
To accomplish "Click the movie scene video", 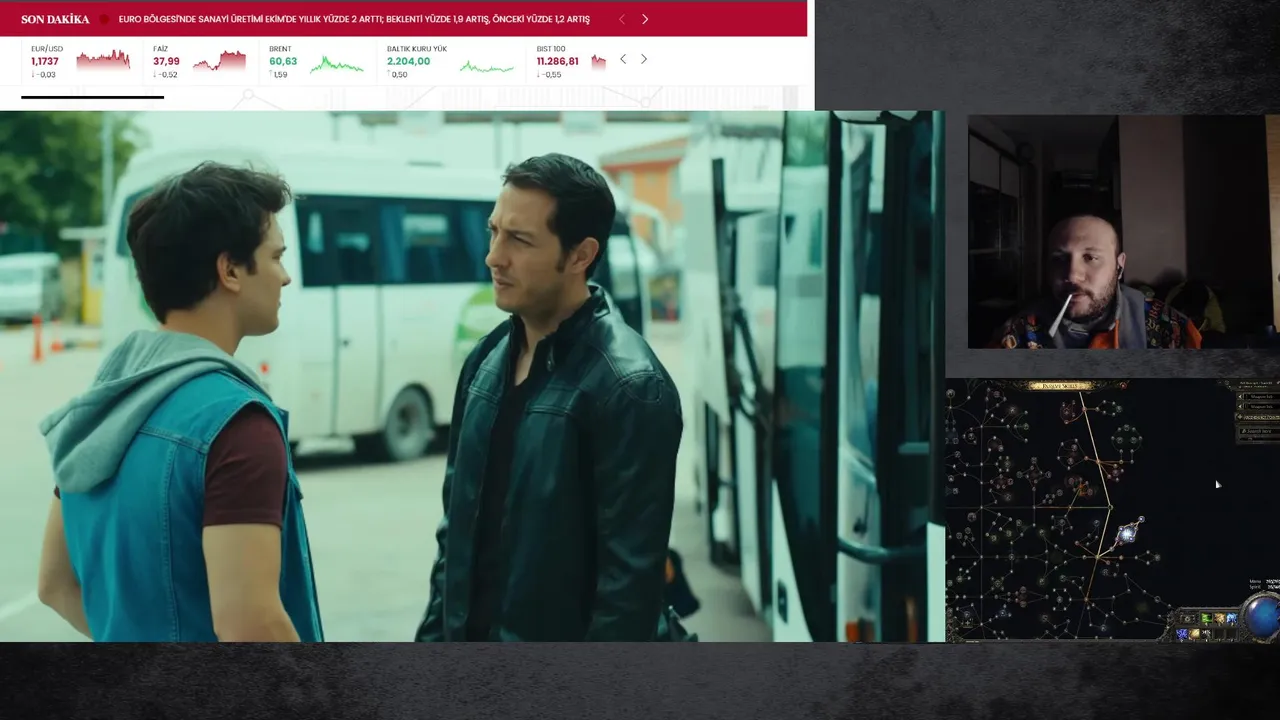I will 472,376.
